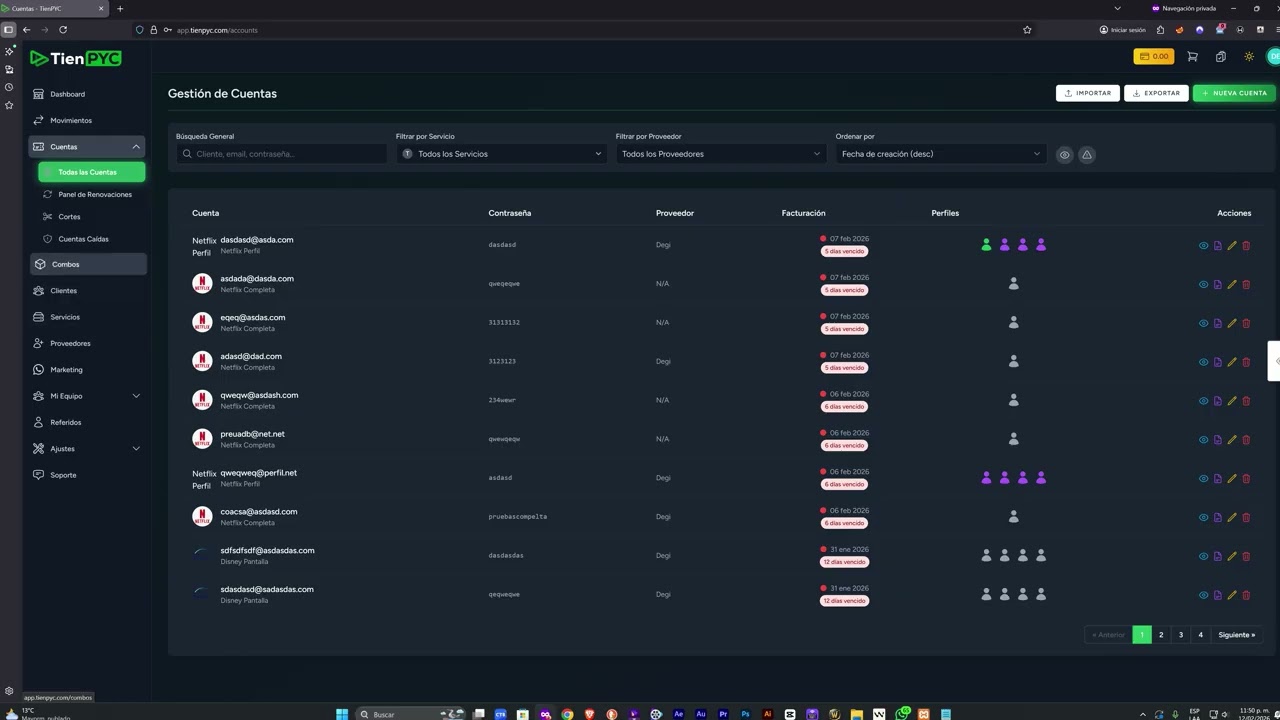This screenshot has height=720, width=1280.
Task: Toggle password visibility eye next to sort dropdown
Action: point(1064,155)
